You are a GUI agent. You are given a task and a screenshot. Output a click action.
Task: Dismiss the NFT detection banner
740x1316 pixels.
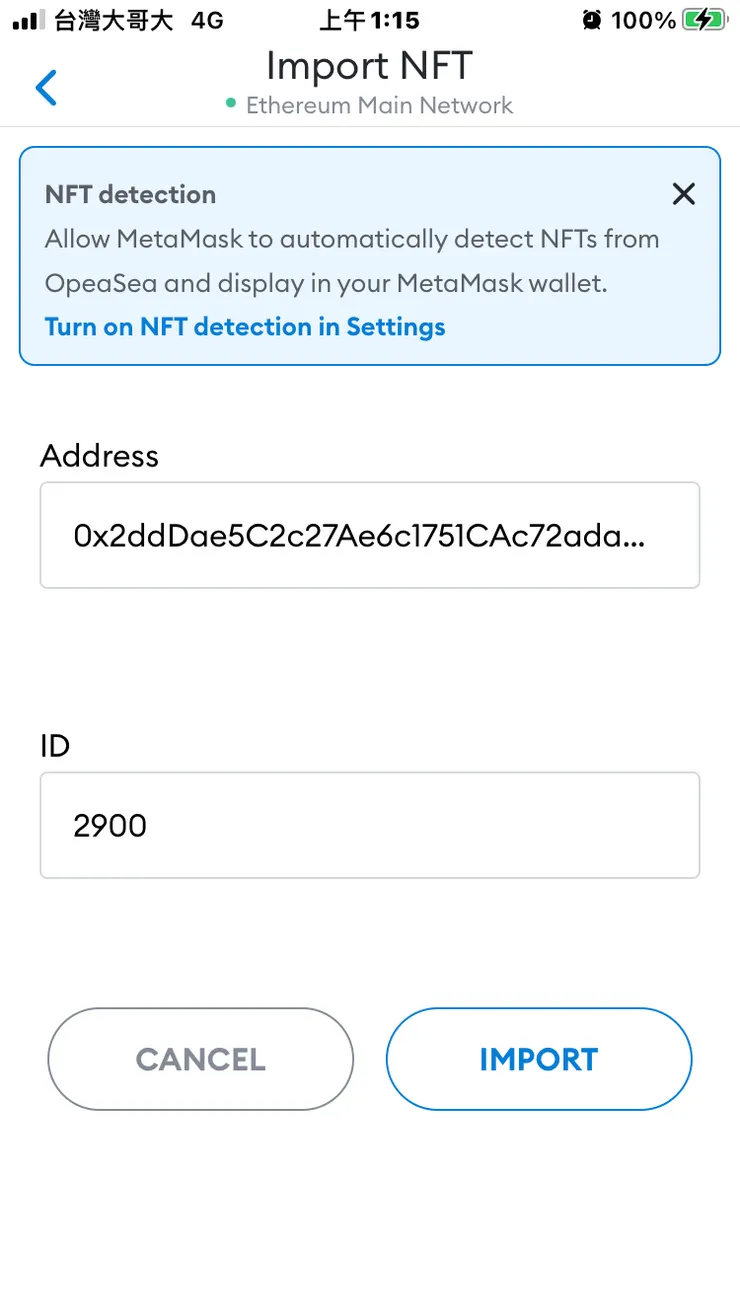(683, 194)
